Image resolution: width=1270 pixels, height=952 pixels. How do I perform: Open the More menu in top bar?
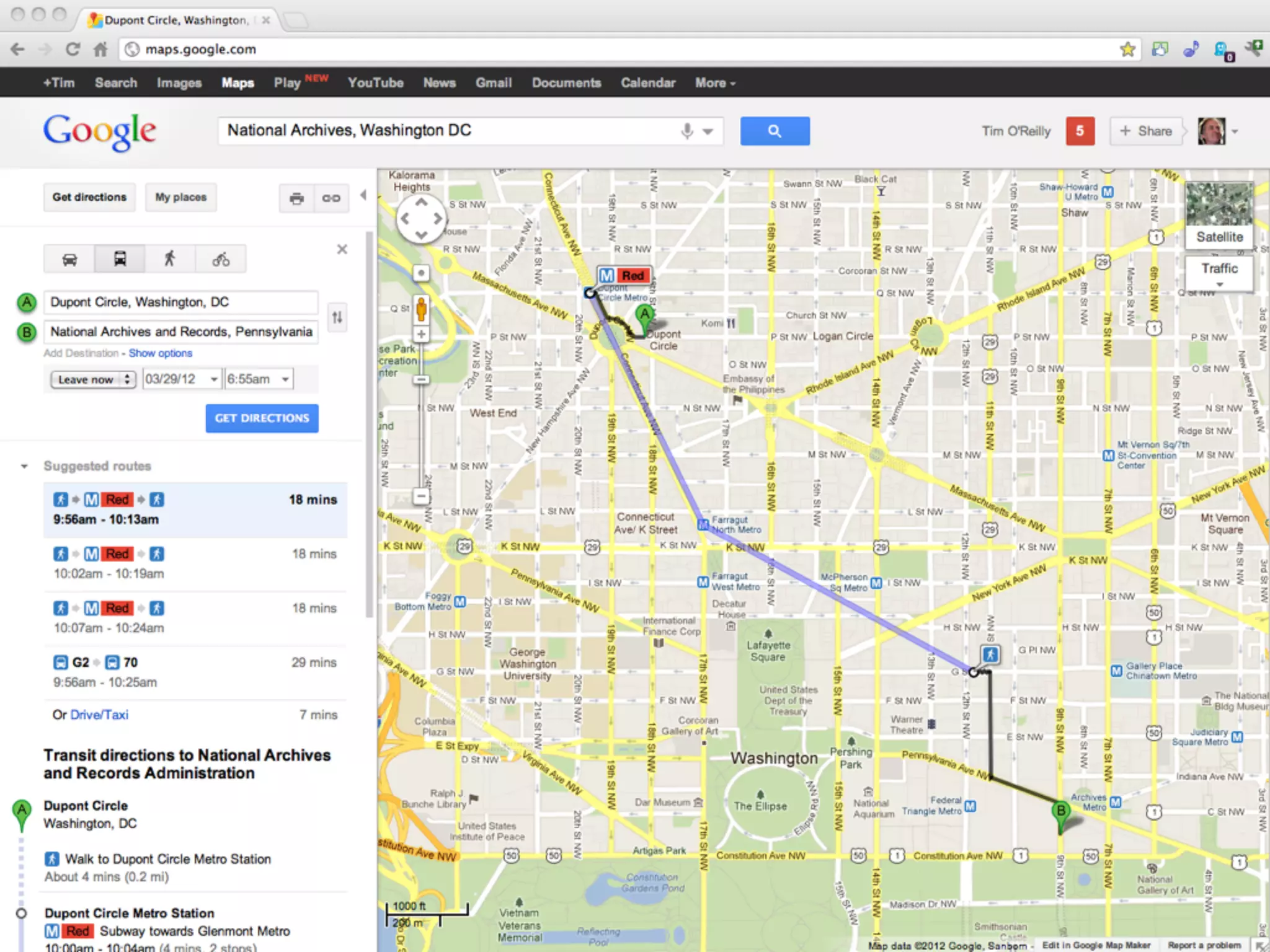point(714,83)
